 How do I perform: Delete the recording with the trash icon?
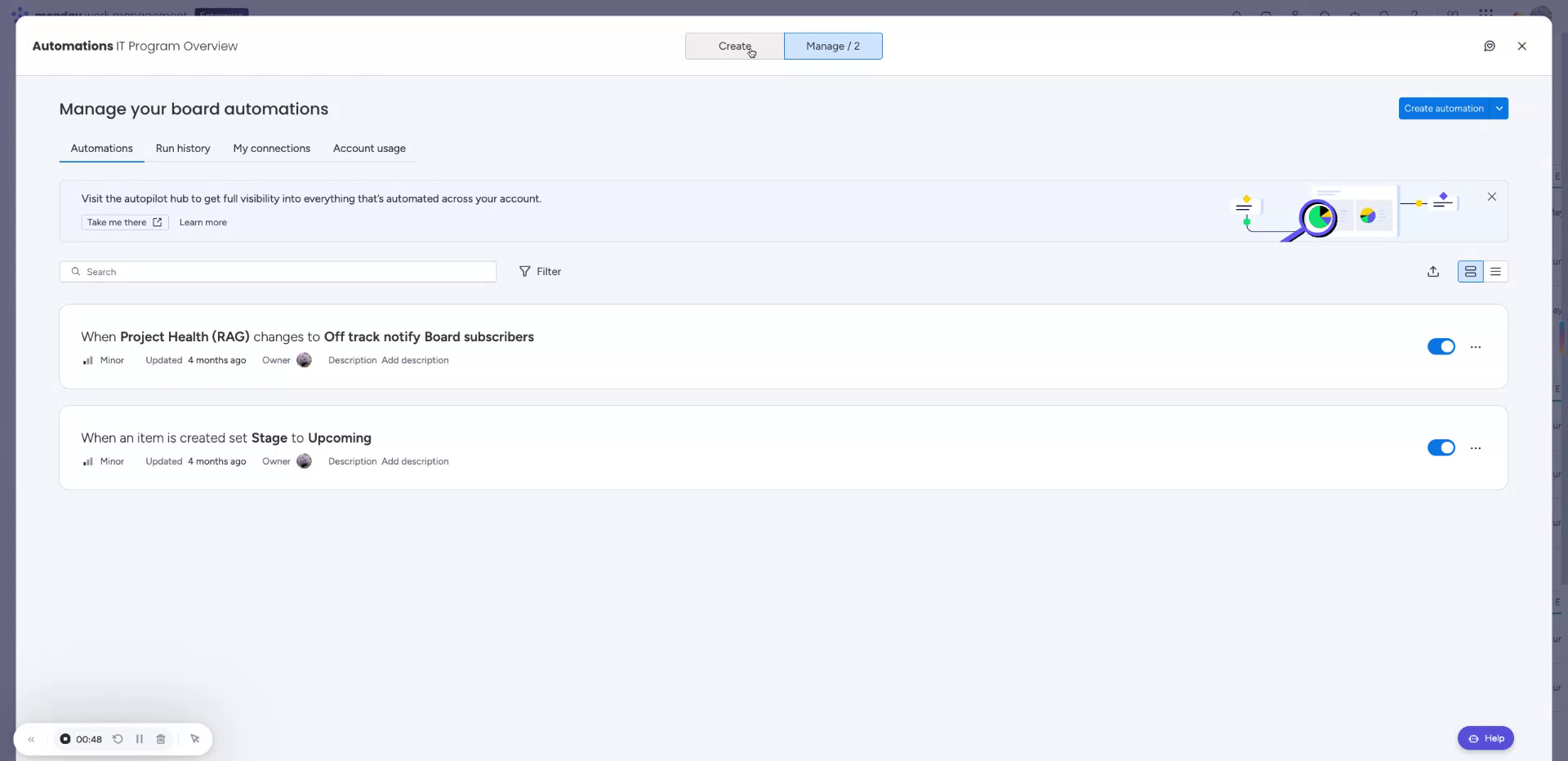tap(160, 739)
